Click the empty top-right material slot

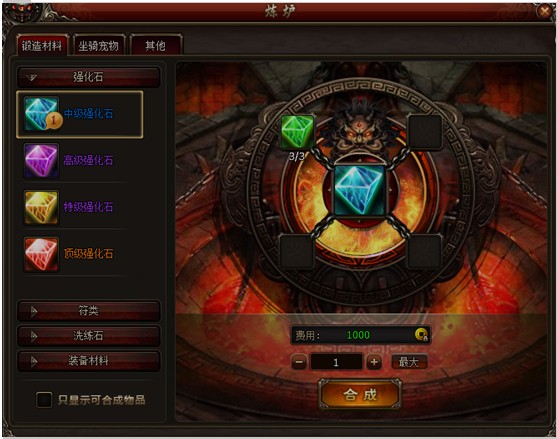(x=425, y=132)
